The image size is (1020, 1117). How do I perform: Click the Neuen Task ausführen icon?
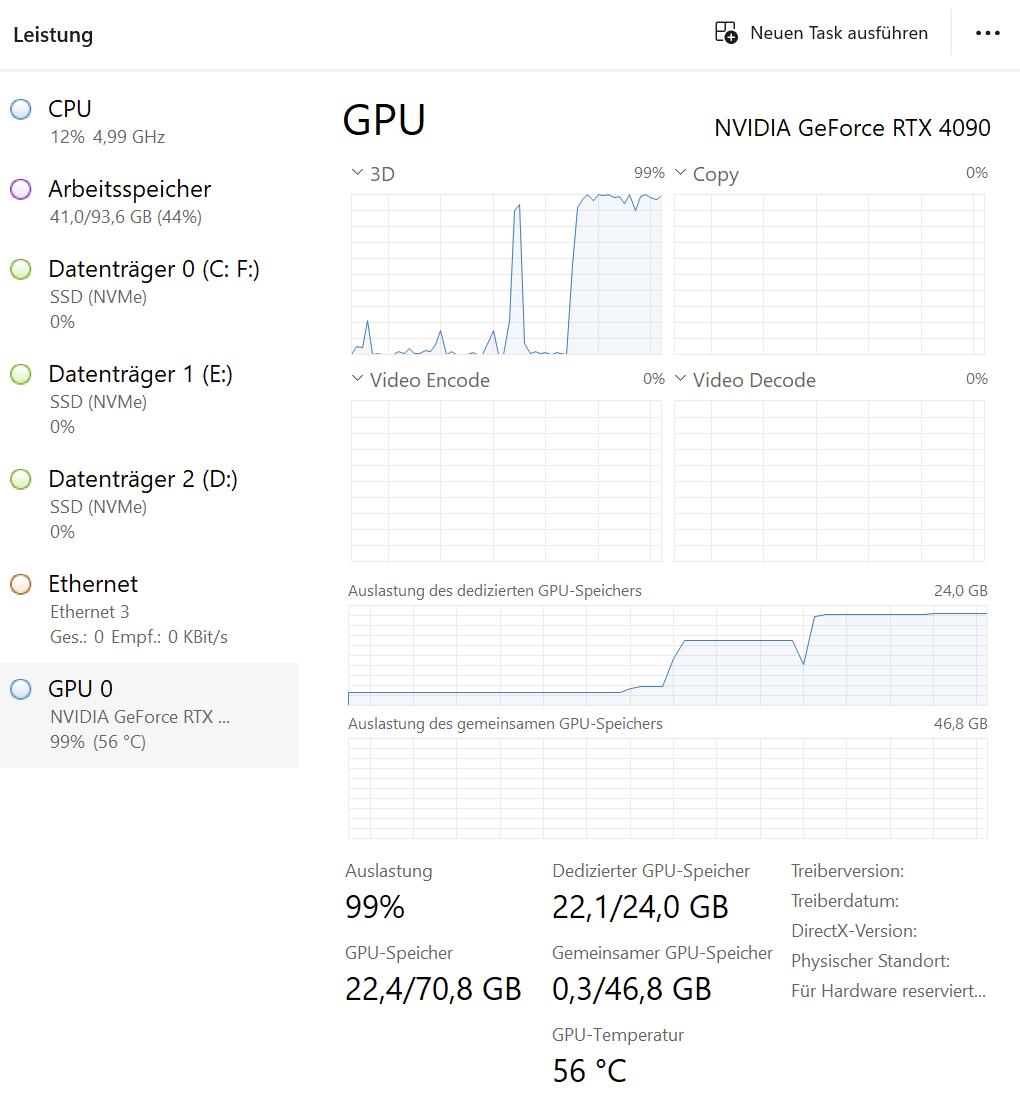[726, 33]
